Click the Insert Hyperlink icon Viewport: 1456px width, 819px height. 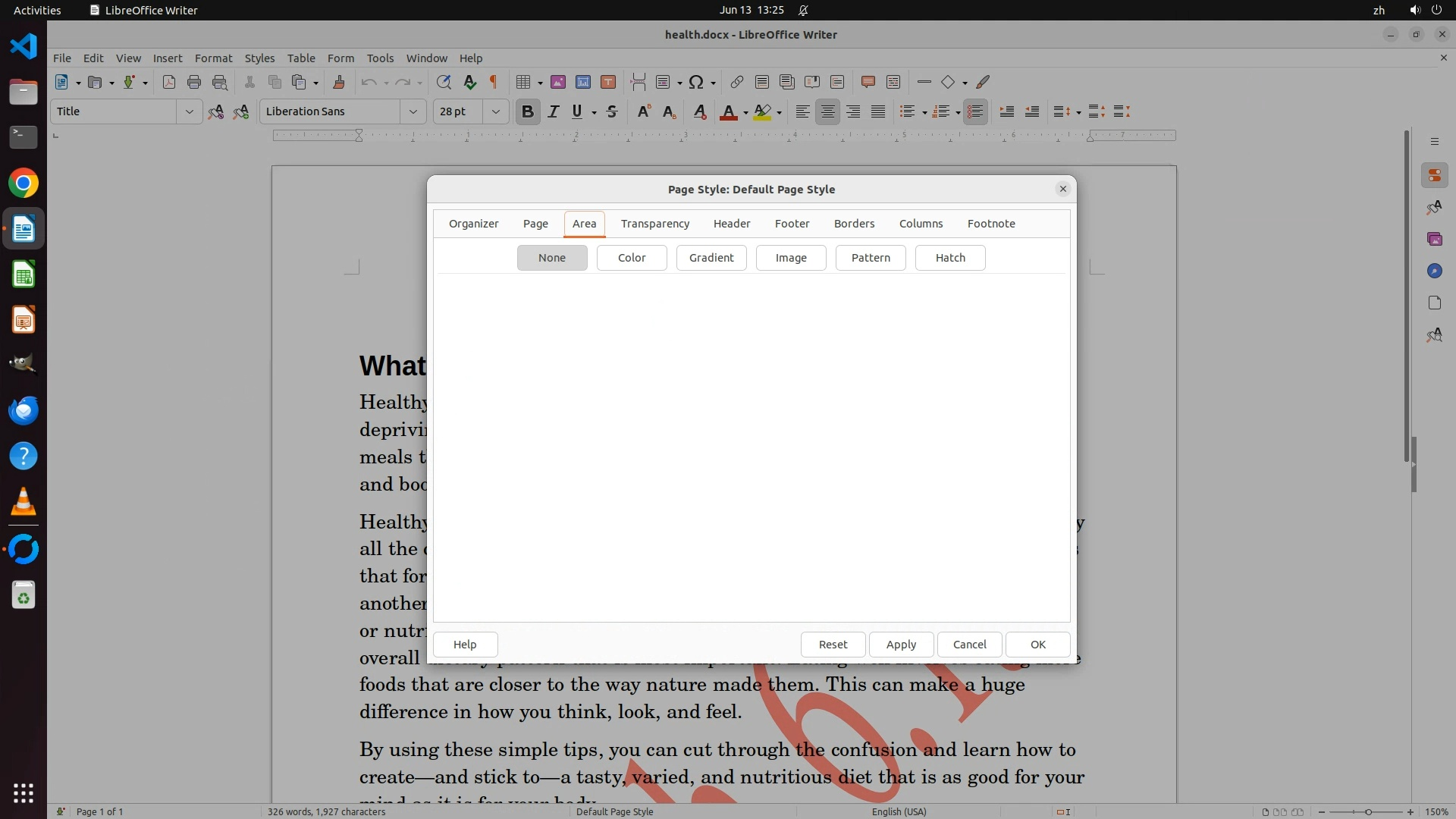click(736, 83)
